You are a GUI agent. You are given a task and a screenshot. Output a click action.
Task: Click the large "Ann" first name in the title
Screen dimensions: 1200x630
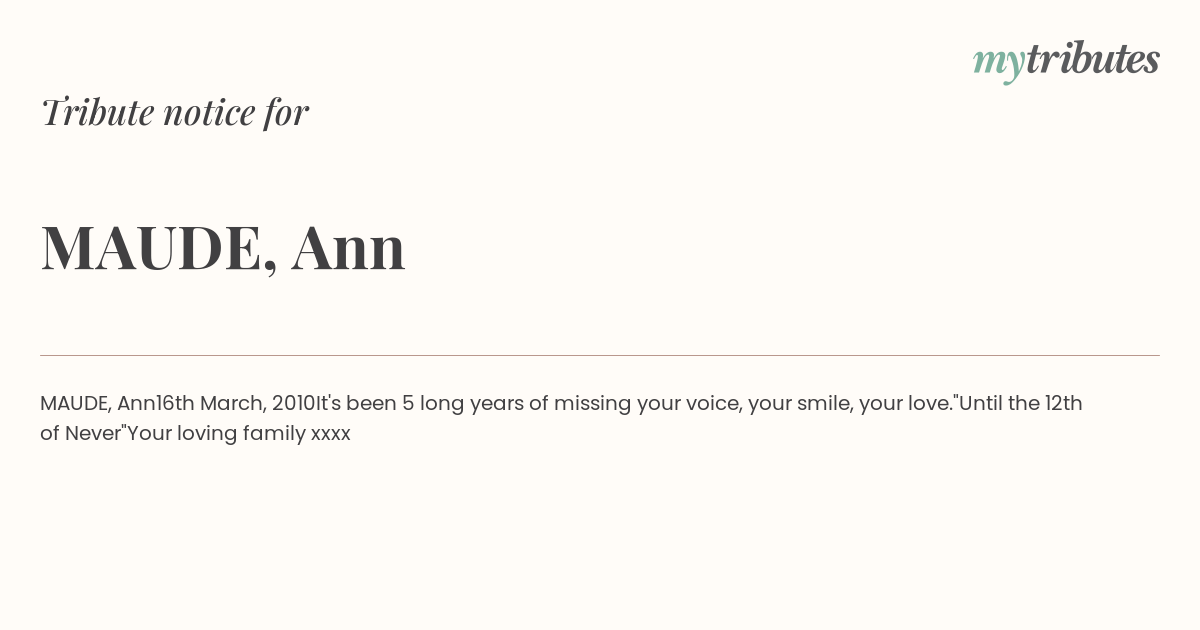pos(348,247)
